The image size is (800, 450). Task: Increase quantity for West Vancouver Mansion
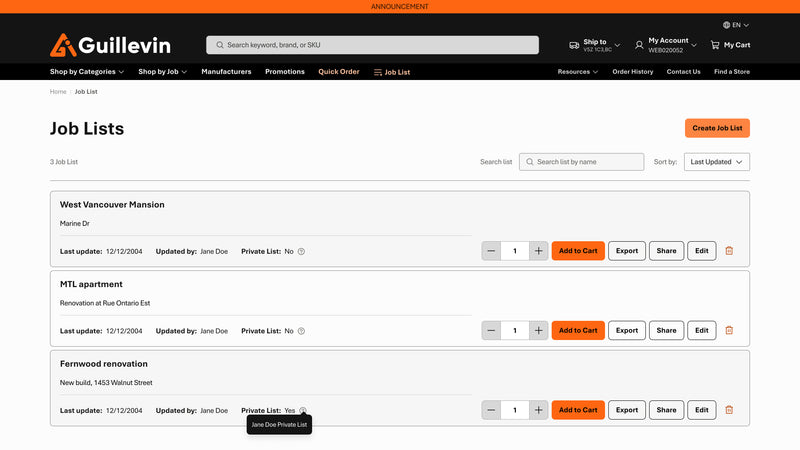pyautogui.click(x=538, y=251)
